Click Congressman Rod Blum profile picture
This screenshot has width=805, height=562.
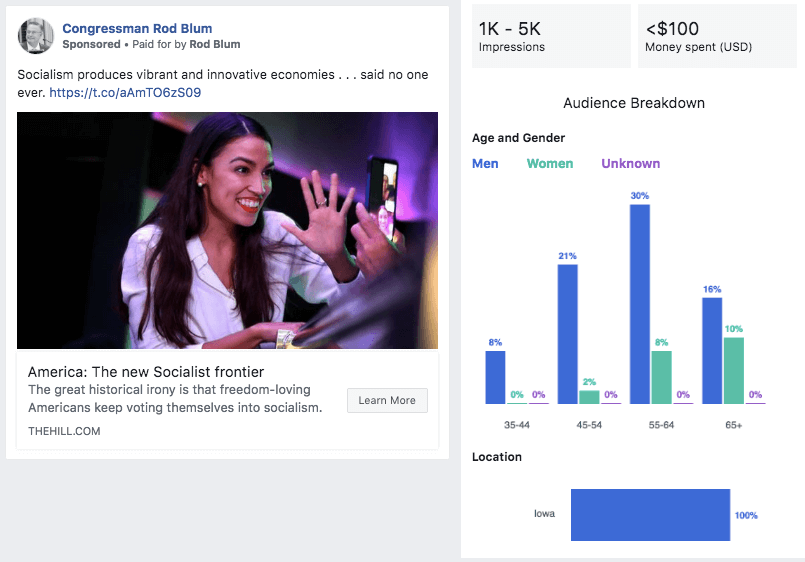coord(36,36)
